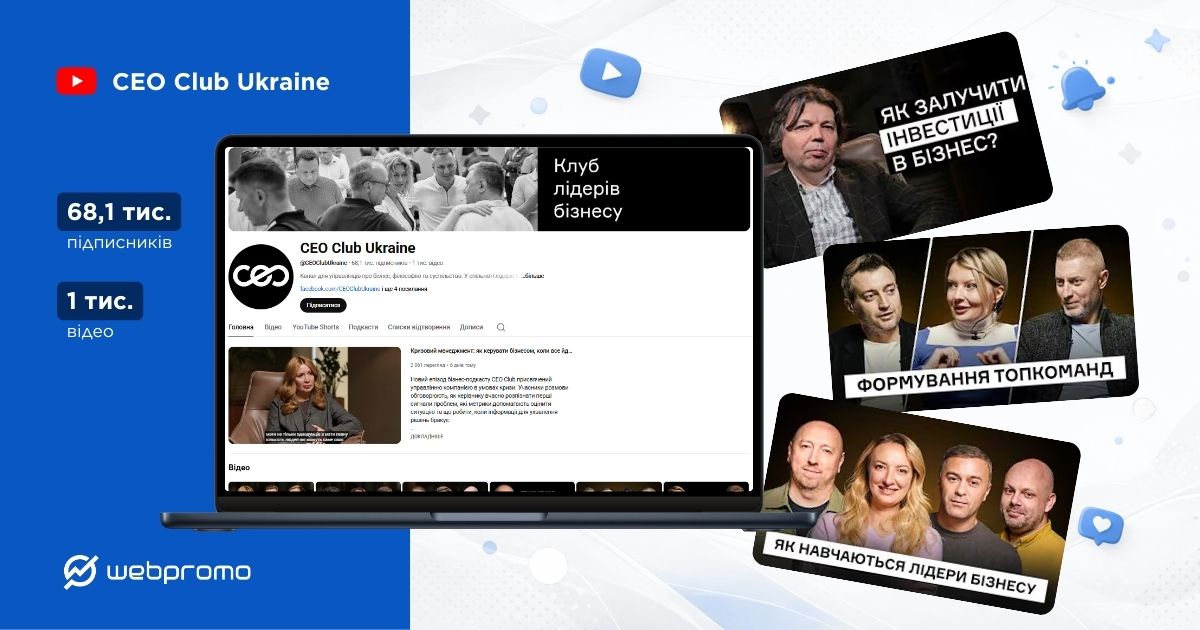The image size is (1200, 630).
Task: Open the channel search magnifier icon
Action: tap(501, 327)
